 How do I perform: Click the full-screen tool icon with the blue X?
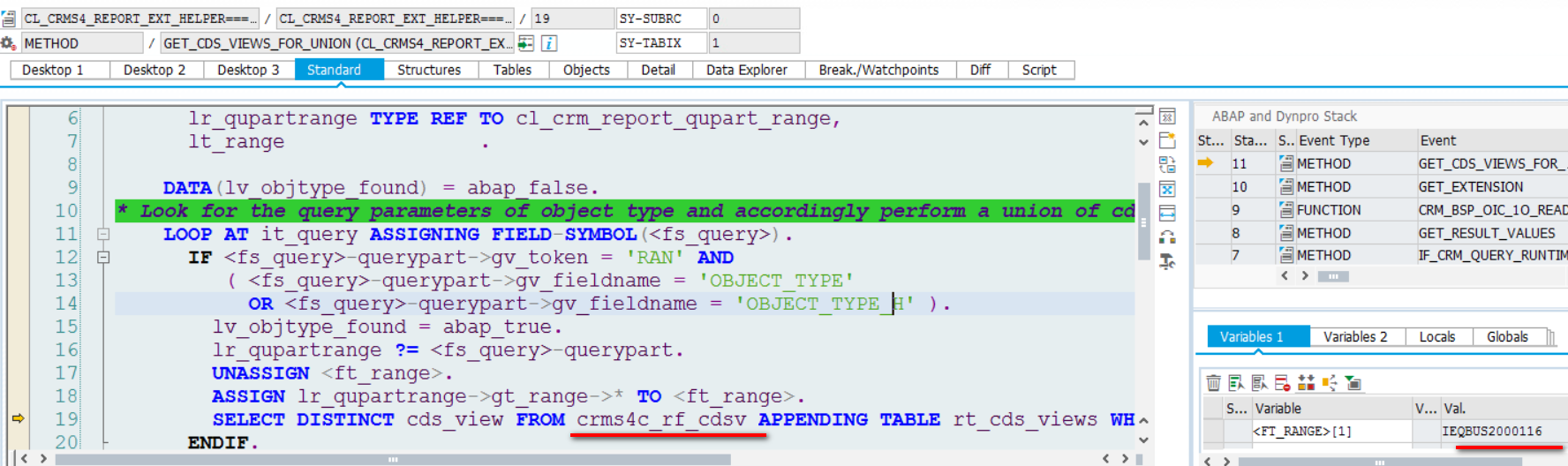pyautogui.click(x=1167, y=189)
